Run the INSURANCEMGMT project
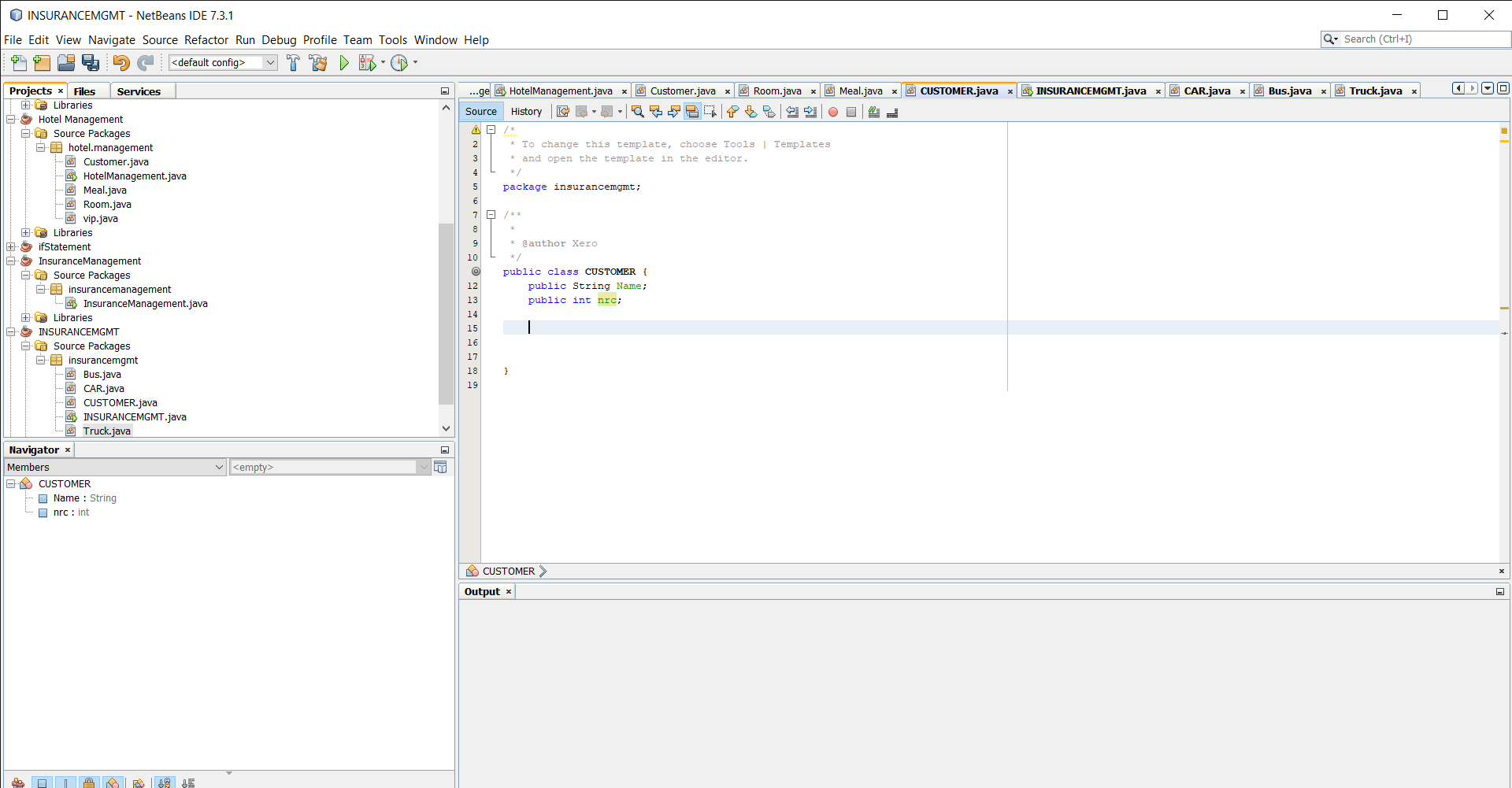Image resolution: width=1512 pixels, height=788 pixels. click(344, 63)
